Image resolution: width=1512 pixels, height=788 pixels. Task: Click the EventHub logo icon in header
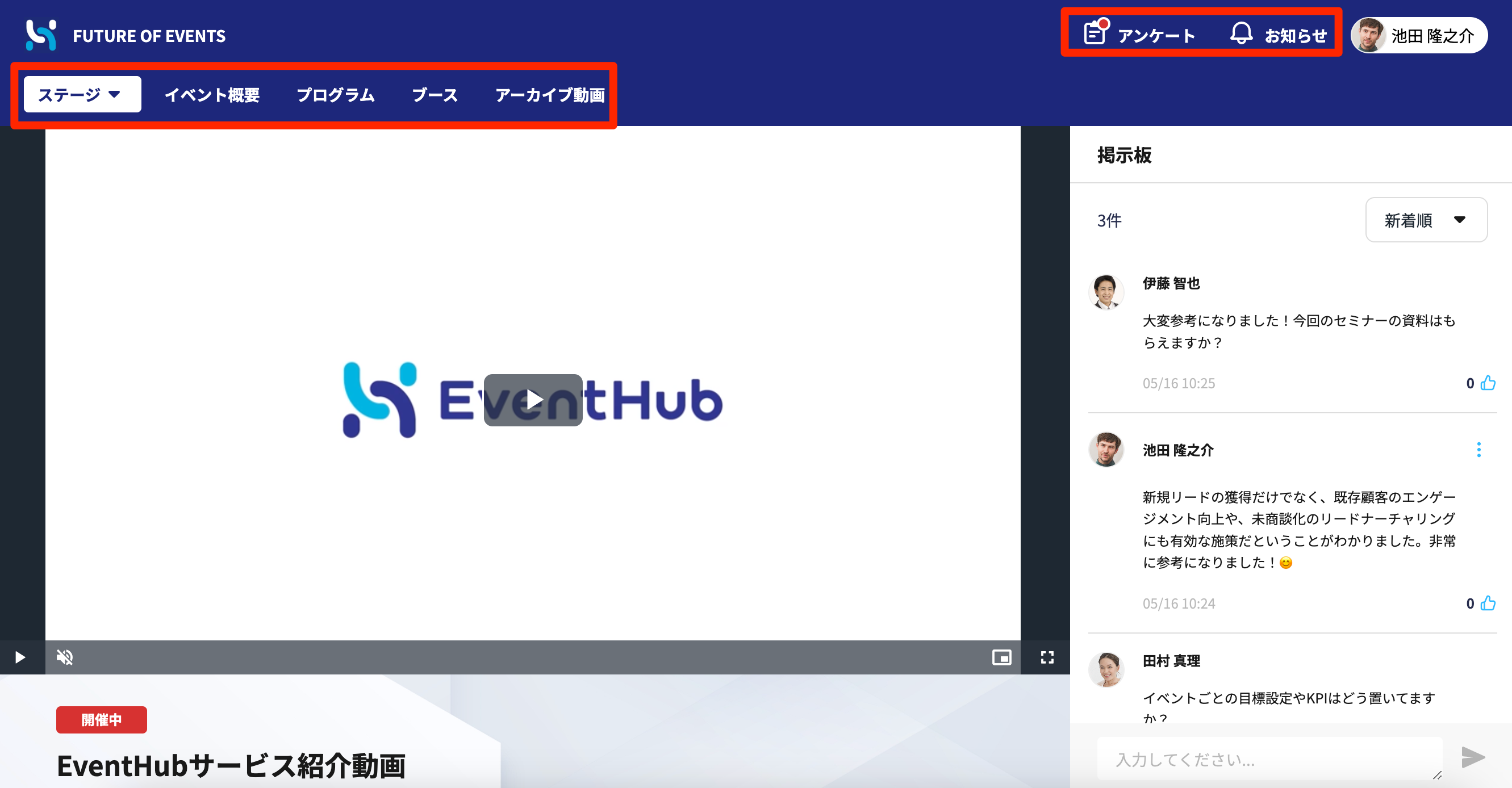click(x=41, y=35)
